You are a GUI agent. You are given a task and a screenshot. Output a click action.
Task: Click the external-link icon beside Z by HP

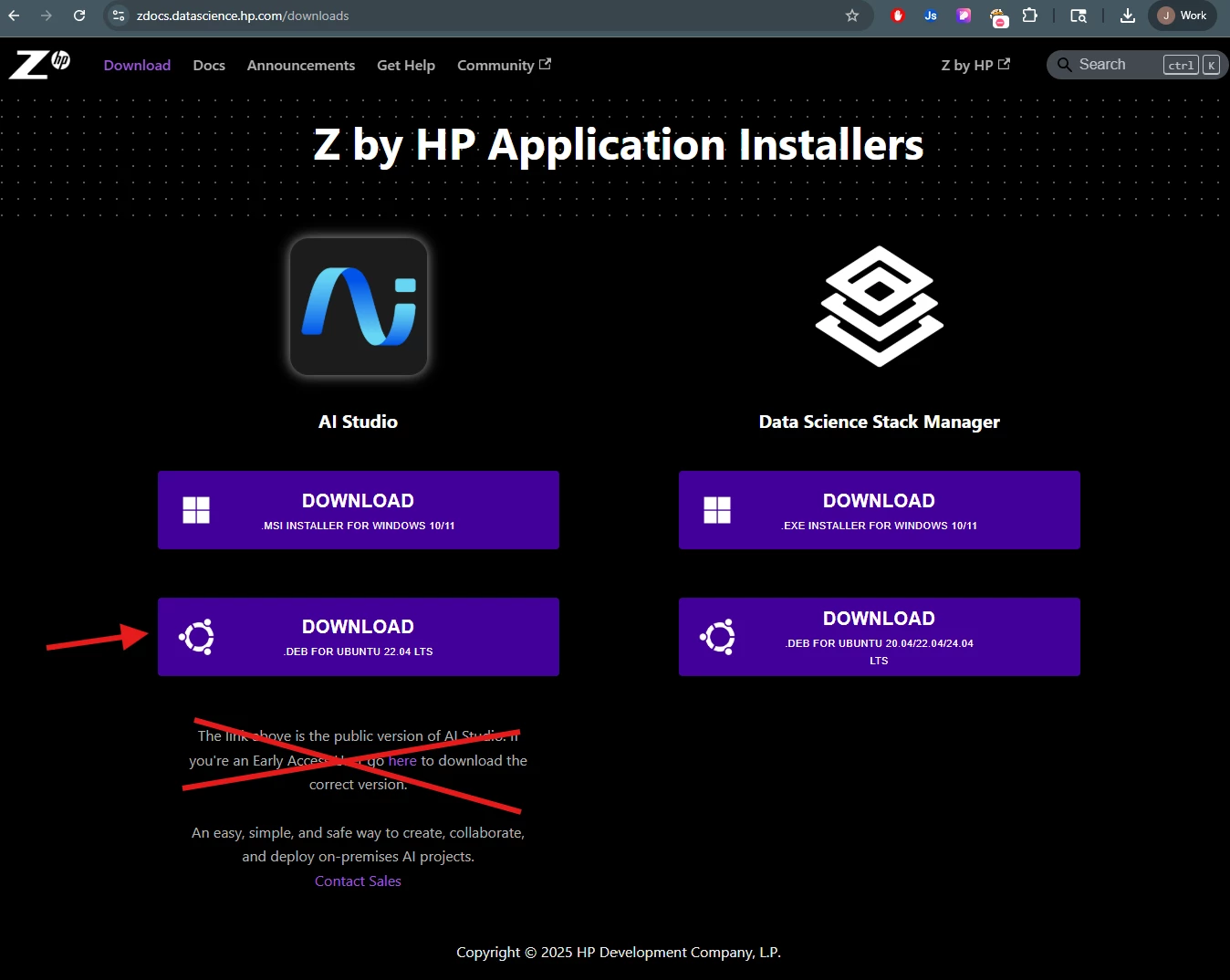1004,64
